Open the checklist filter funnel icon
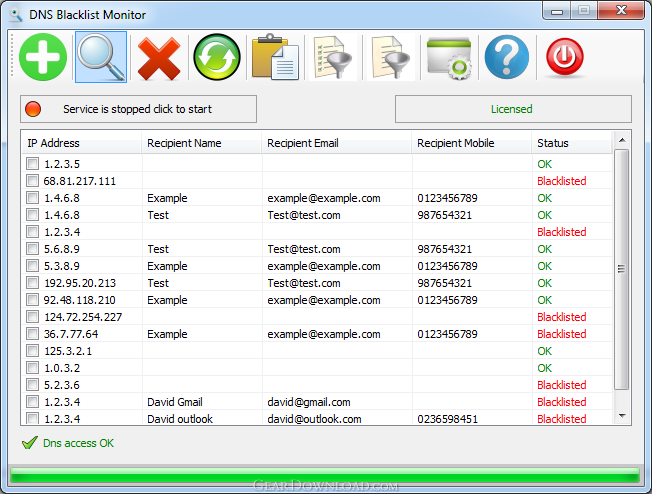The image size is (652, 494). click(x=333, y=57)
